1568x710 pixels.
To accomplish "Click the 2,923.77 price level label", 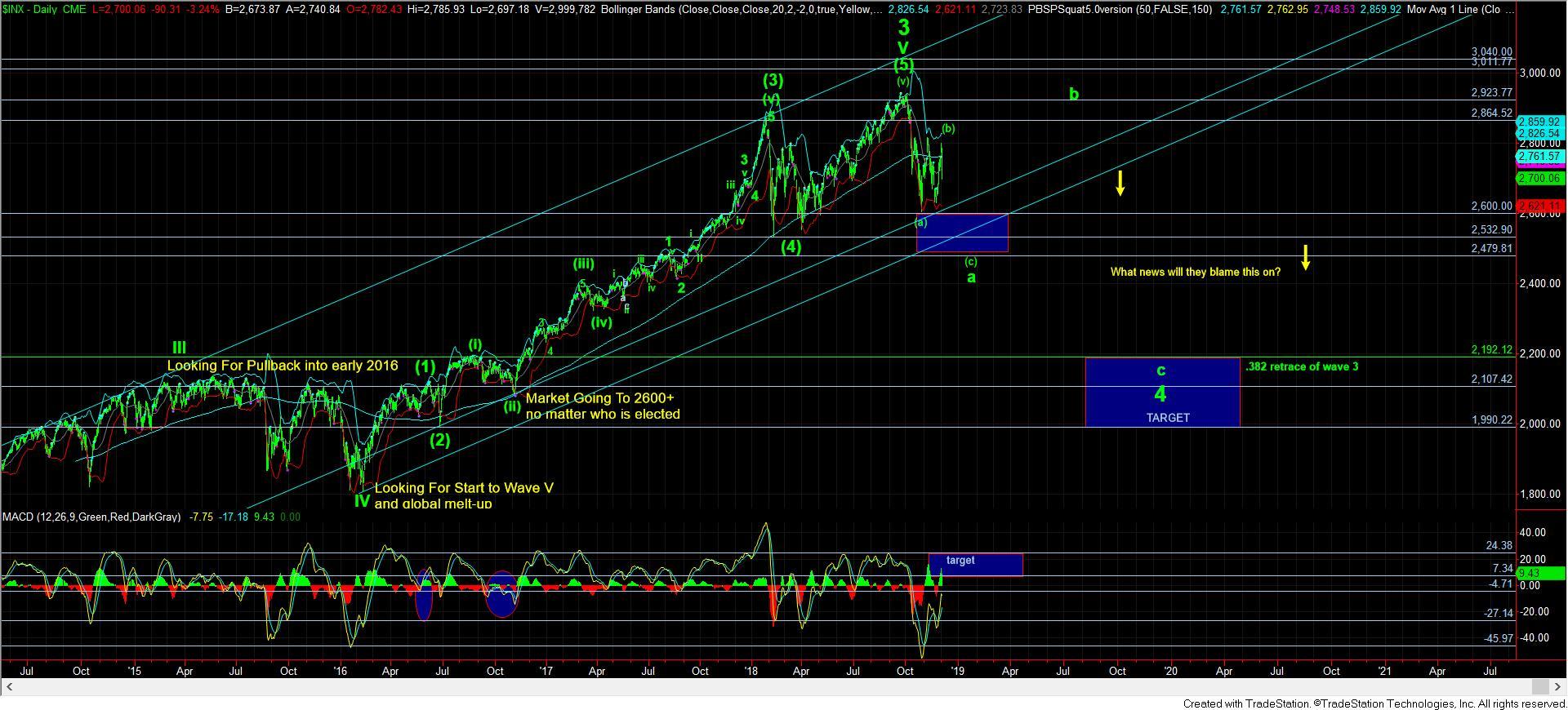I will click(x=1492, y=93).
